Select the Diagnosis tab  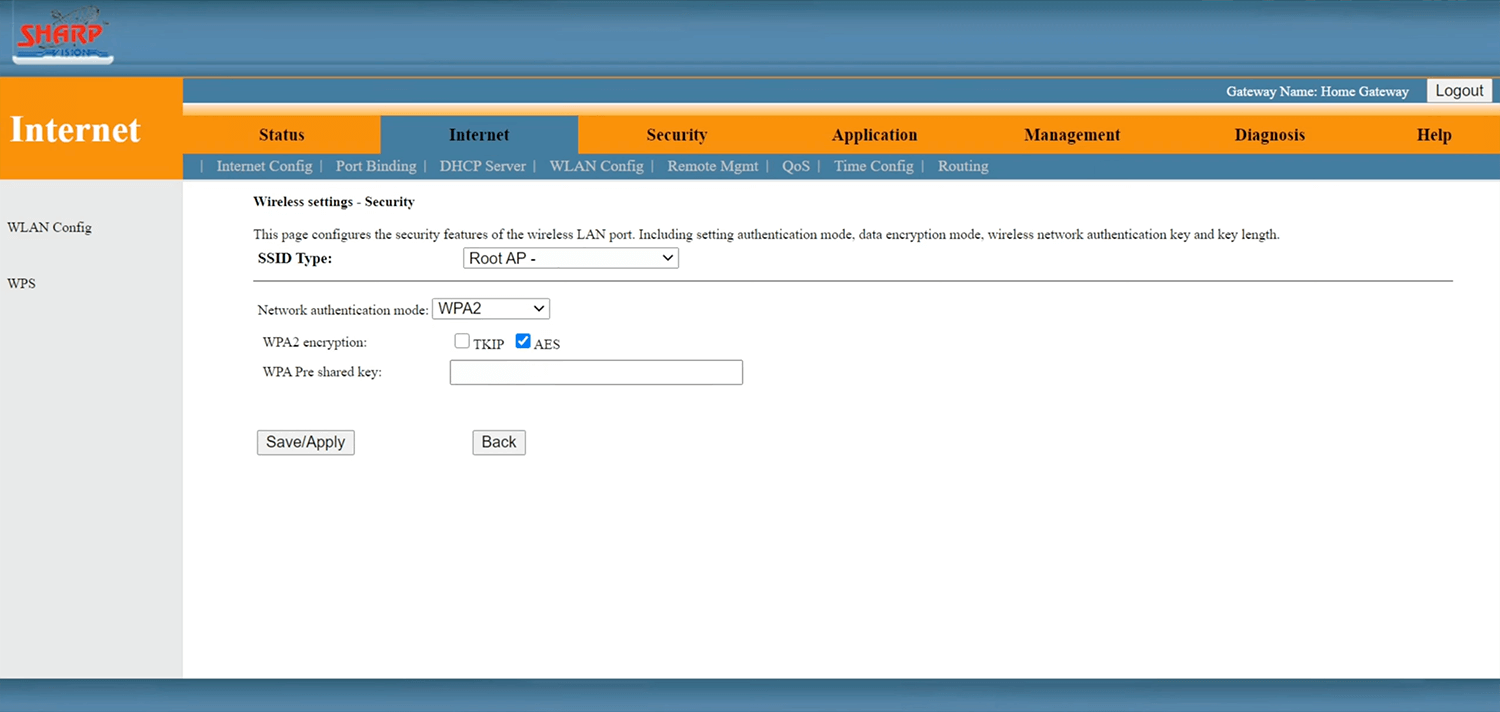click(x=1269, y=135)
